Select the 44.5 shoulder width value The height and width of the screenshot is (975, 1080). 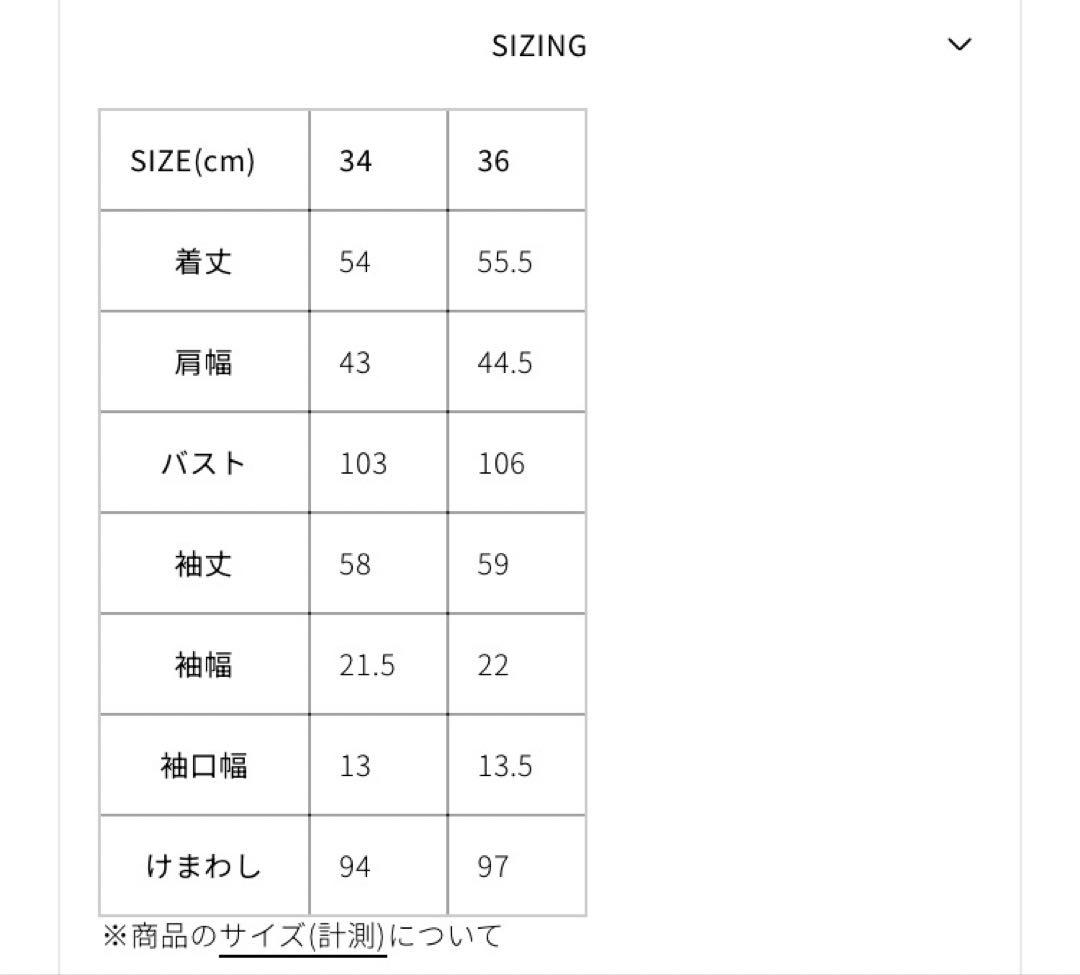click(504, 362)
